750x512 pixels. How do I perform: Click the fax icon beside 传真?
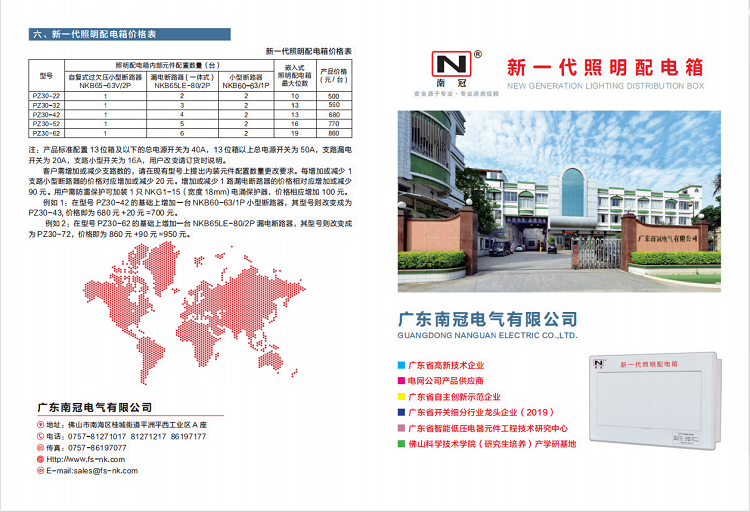click(40, 447)
